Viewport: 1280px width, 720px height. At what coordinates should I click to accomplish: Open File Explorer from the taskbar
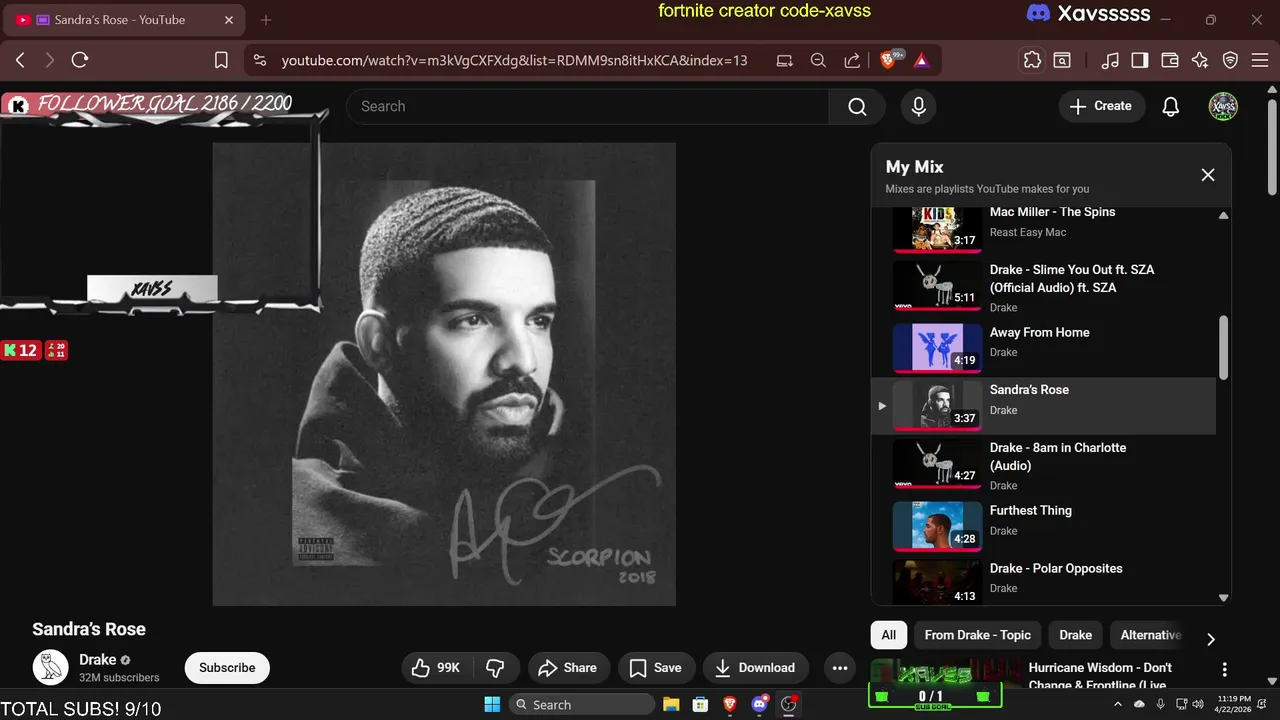[x=671, y=705]
